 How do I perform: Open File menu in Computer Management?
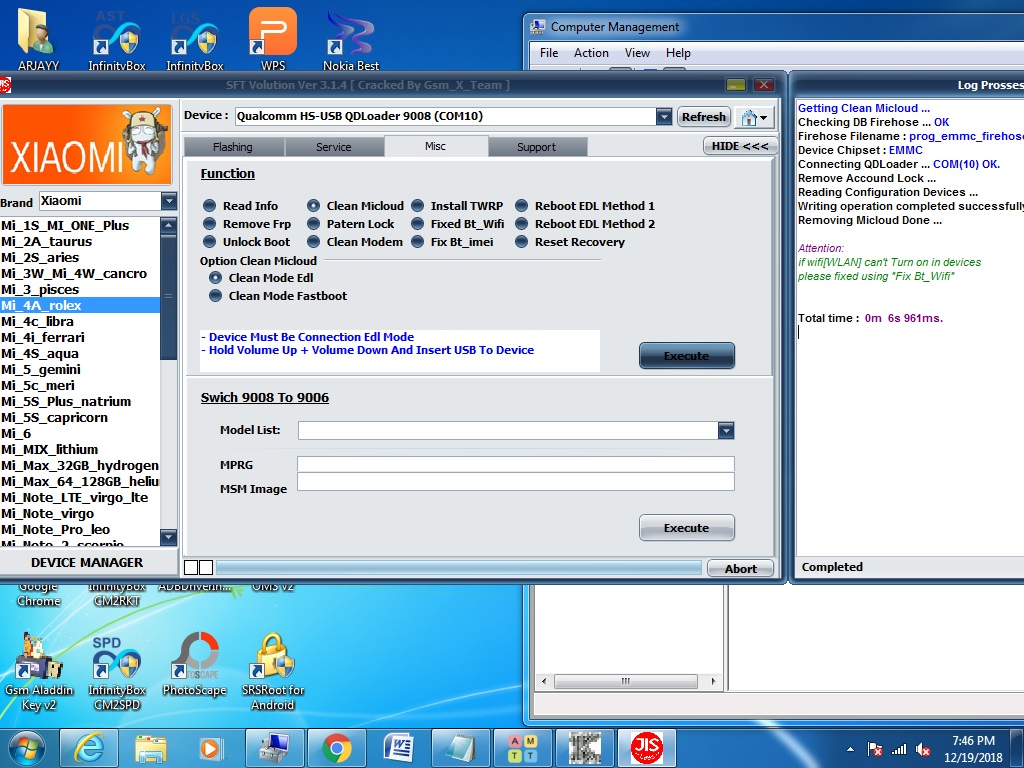549,53
